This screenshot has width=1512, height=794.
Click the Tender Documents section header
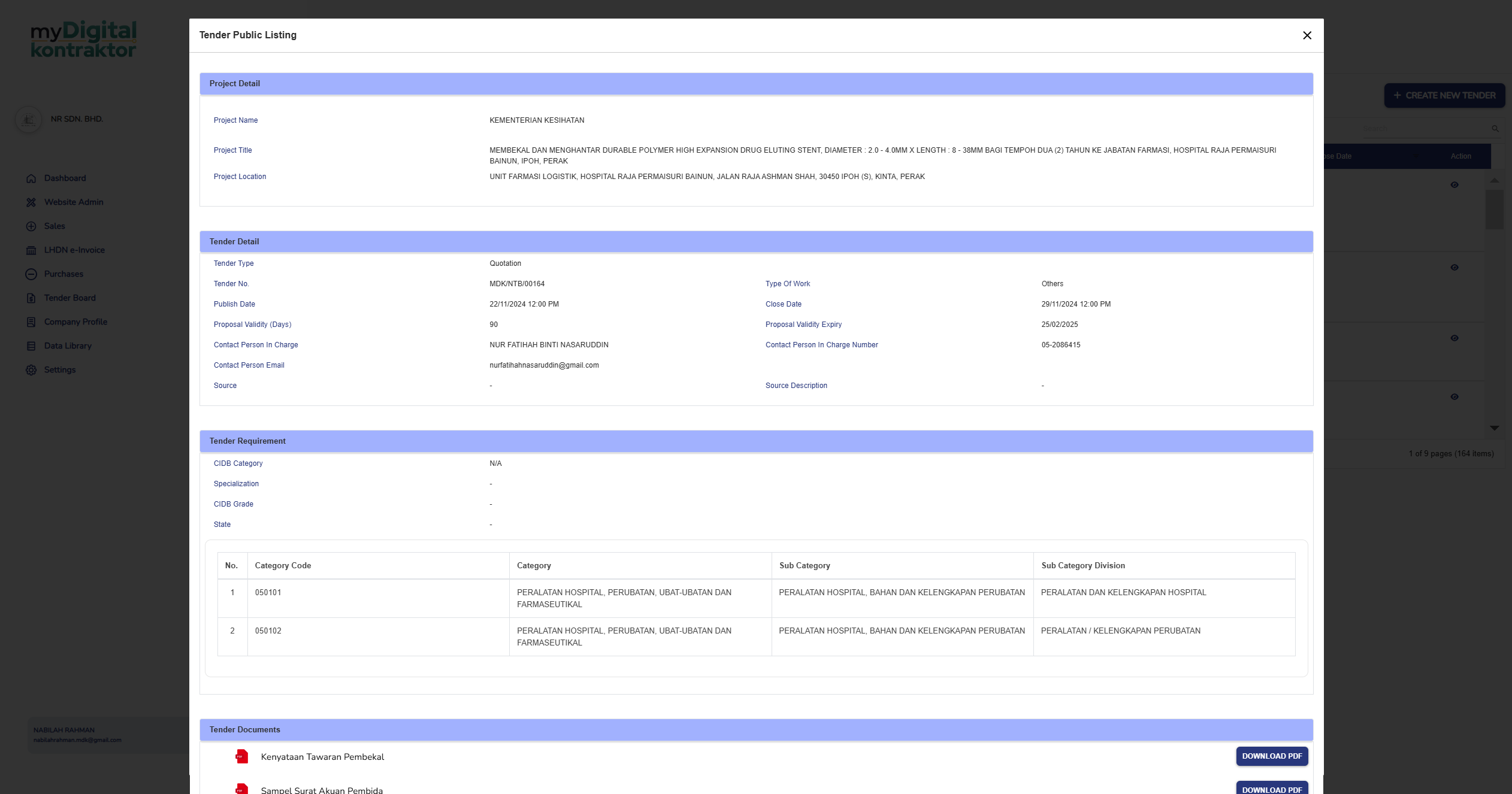click(x=756, y=730)
